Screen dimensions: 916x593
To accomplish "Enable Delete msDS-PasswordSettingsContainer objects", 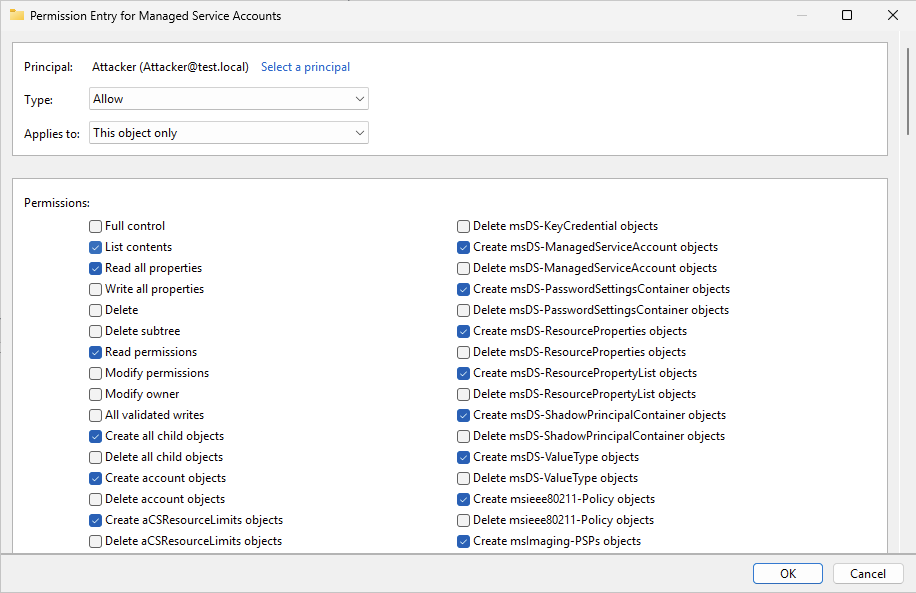I will click(463, 310).
